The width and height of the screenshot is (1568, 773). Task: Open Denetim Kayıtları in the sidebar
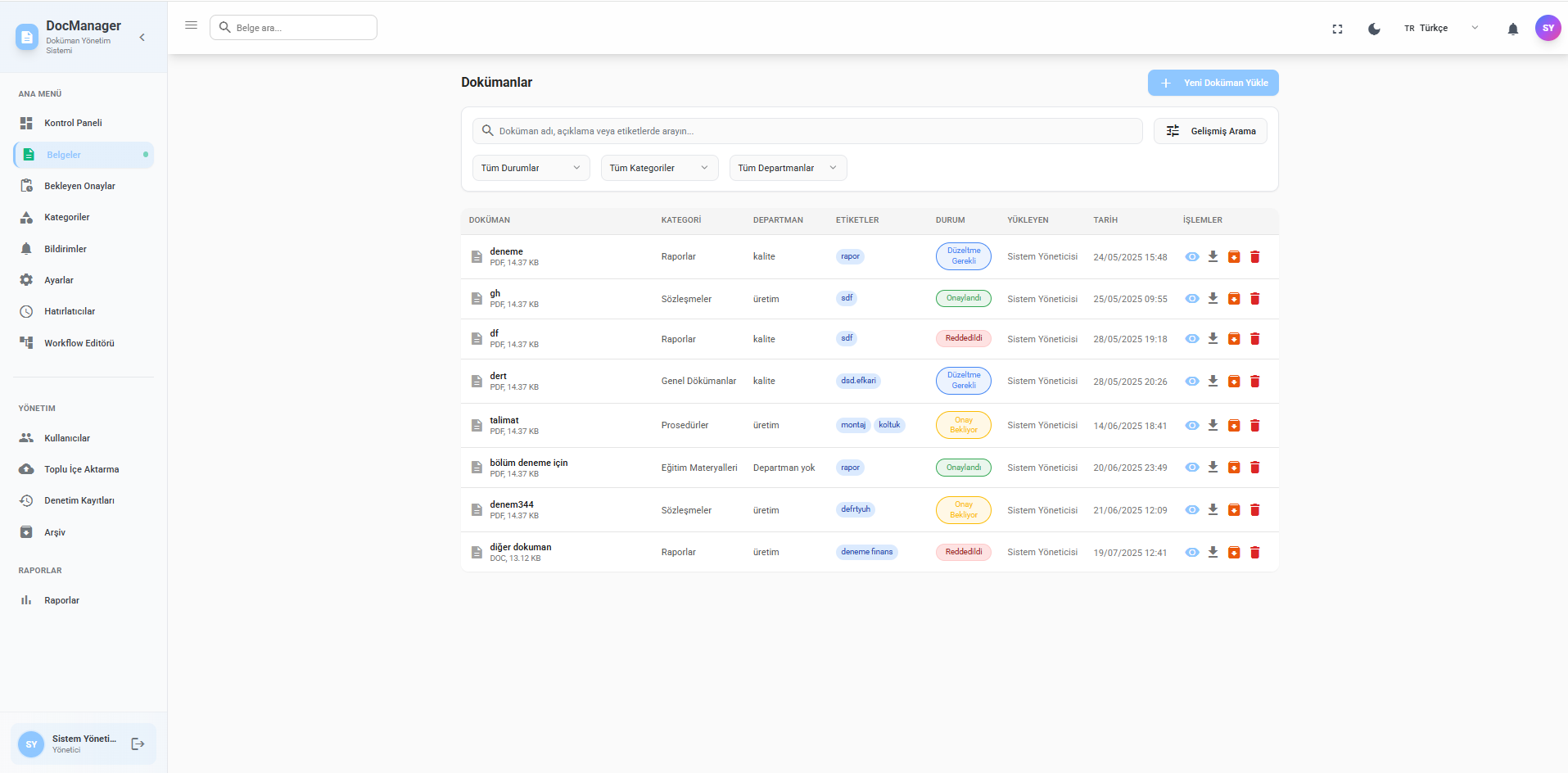77,500
